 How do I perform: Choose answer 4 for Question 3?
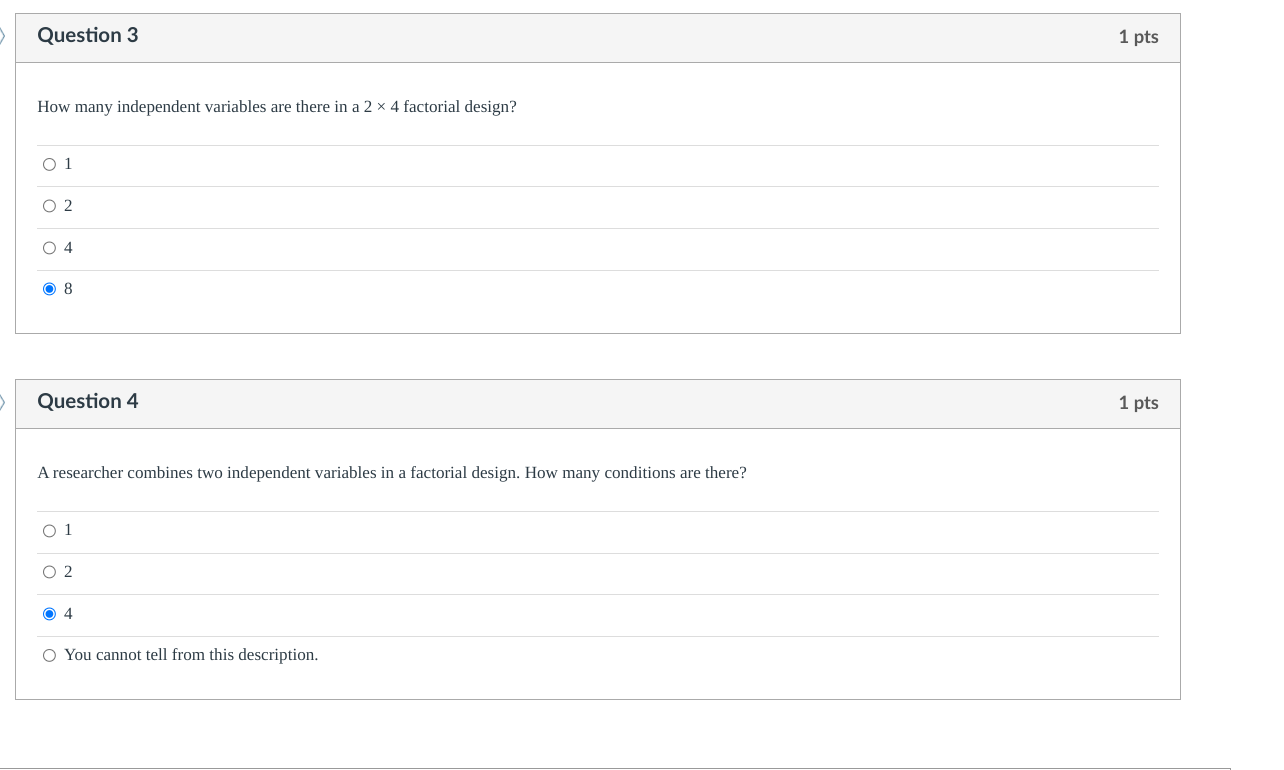[49, 248]
